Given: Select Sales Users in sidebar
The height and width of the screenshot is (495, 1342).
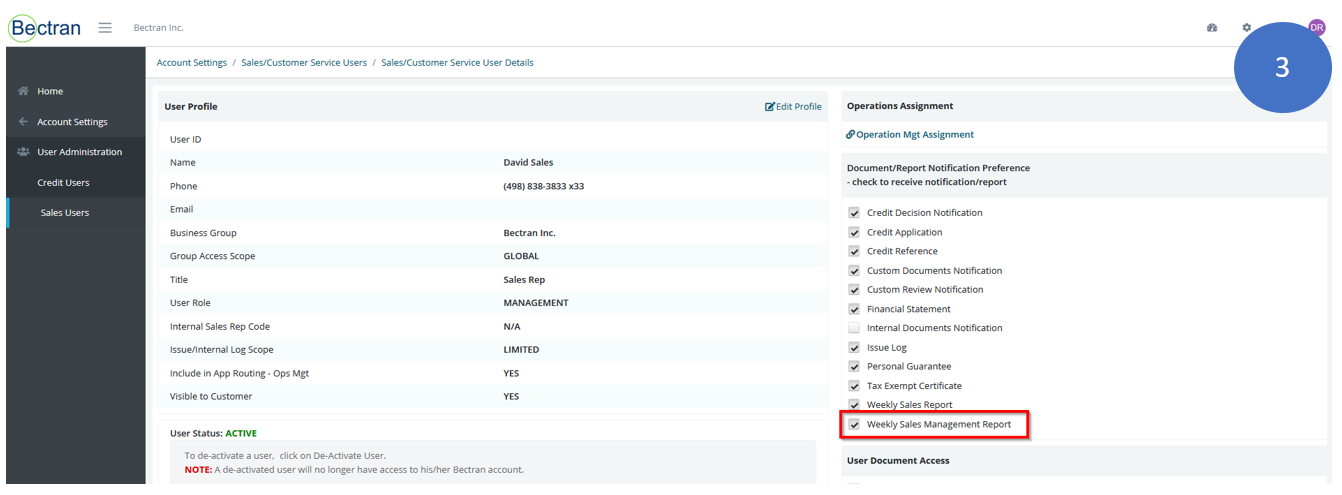Looking at the screenshot, I should (64, 213).
